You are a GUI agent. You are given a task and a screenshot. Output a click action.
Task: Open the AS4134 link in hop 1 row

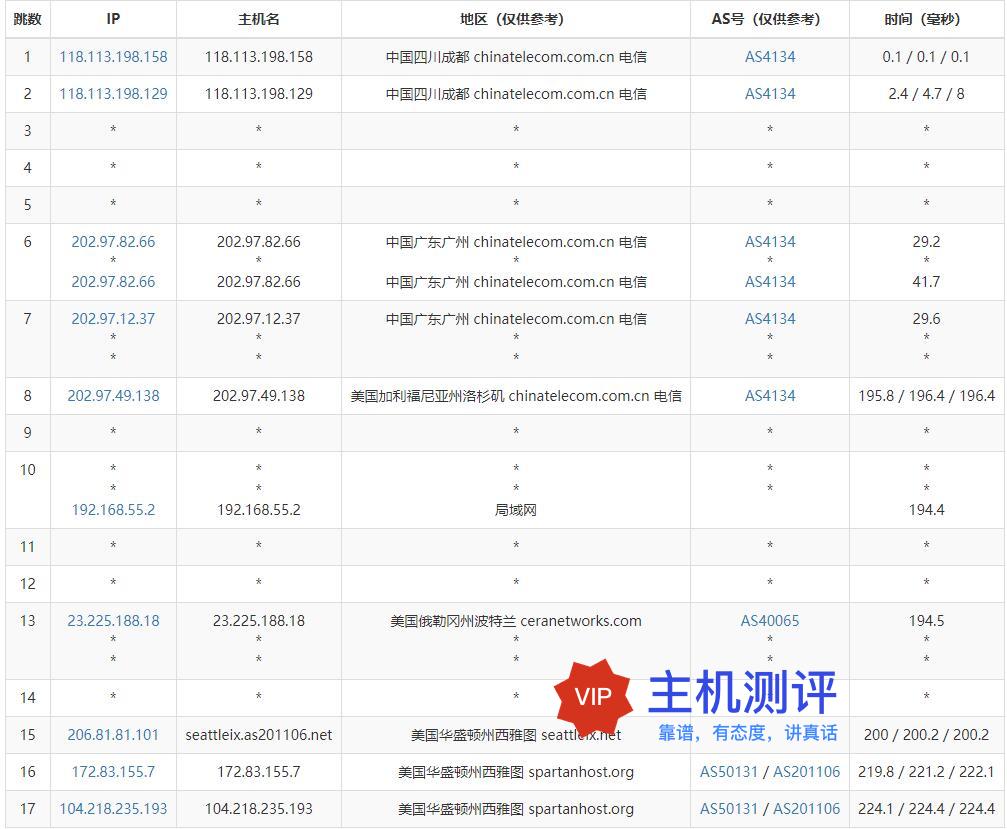[x=770, y=57]
